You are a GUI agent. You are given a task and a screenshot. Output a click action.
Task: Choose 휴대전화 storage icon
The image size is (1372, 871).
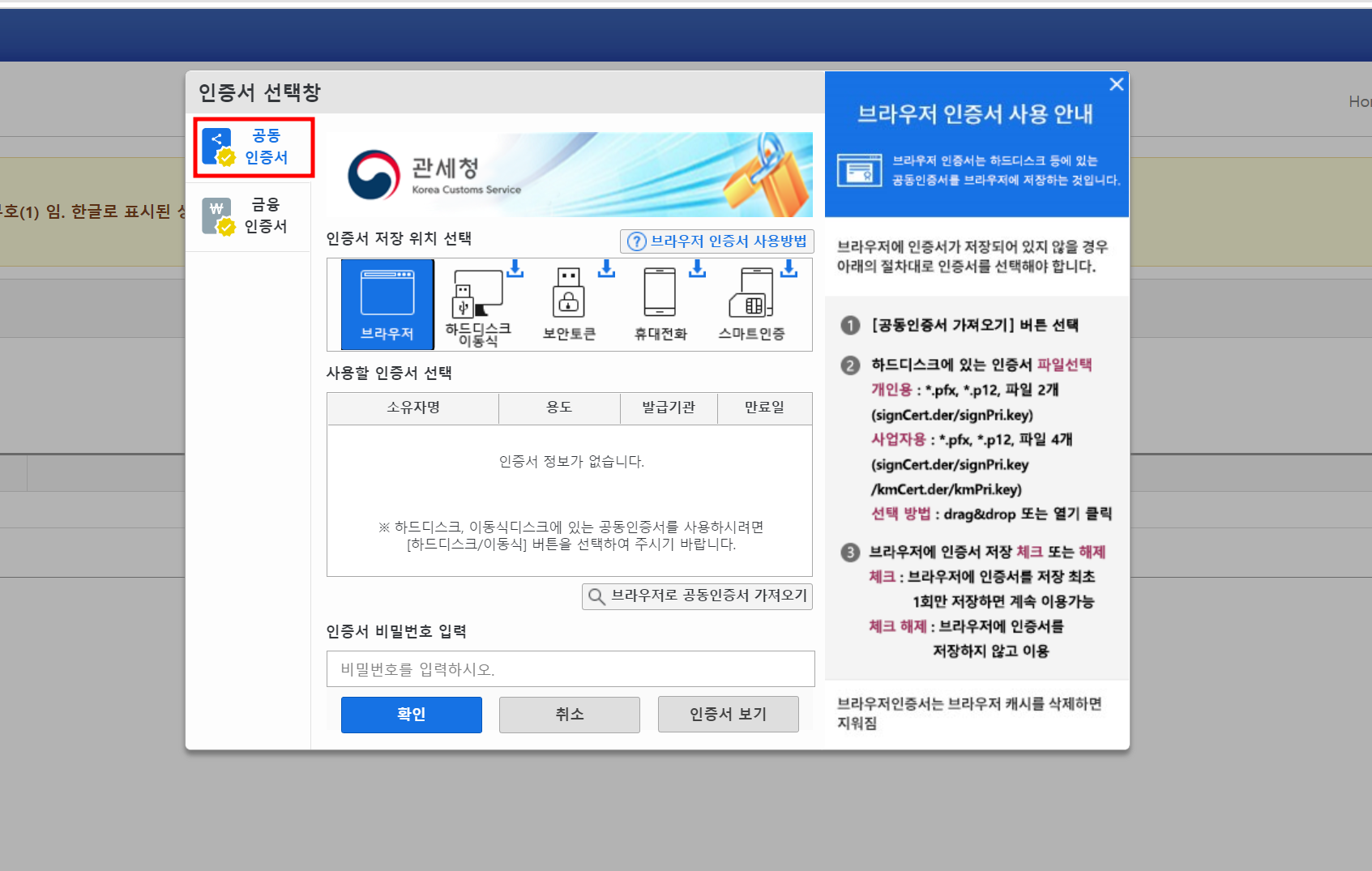pos(661,305)
